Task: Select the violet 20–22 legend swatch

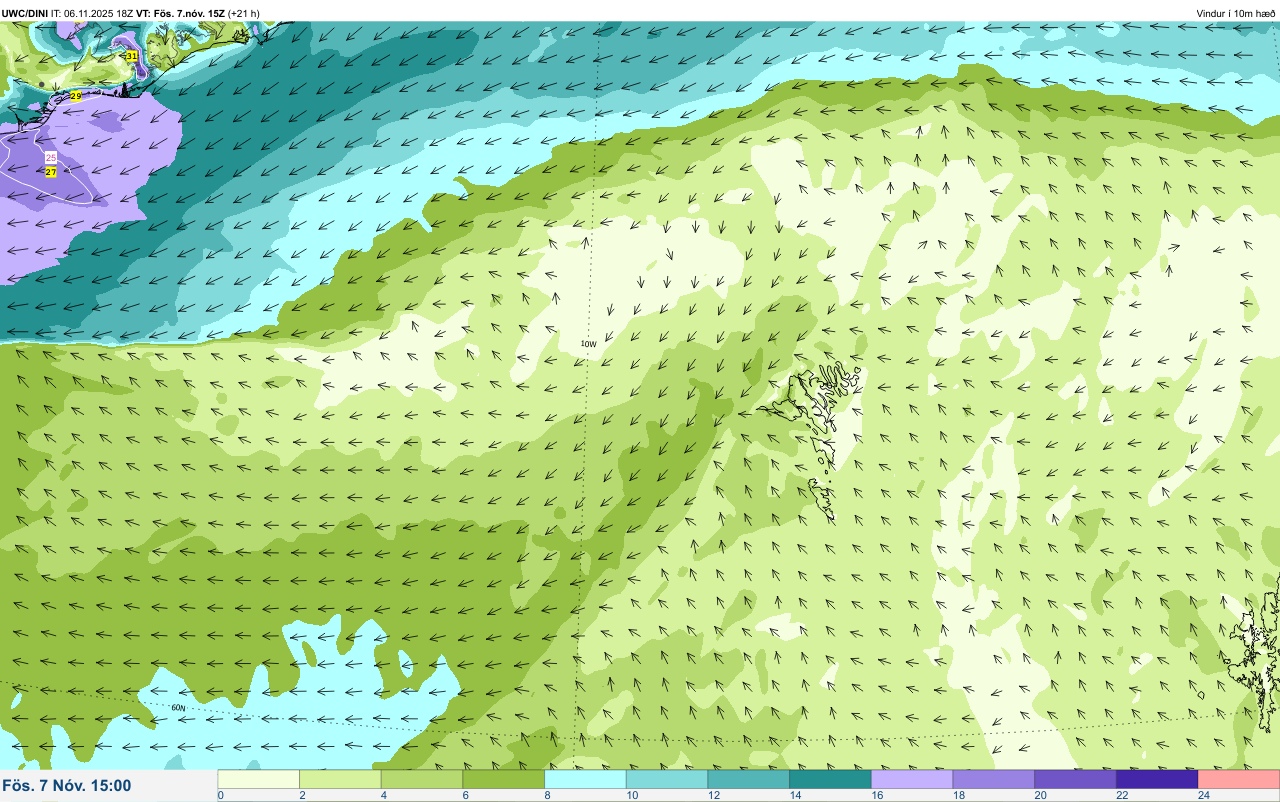Action: click(1076, 779)
